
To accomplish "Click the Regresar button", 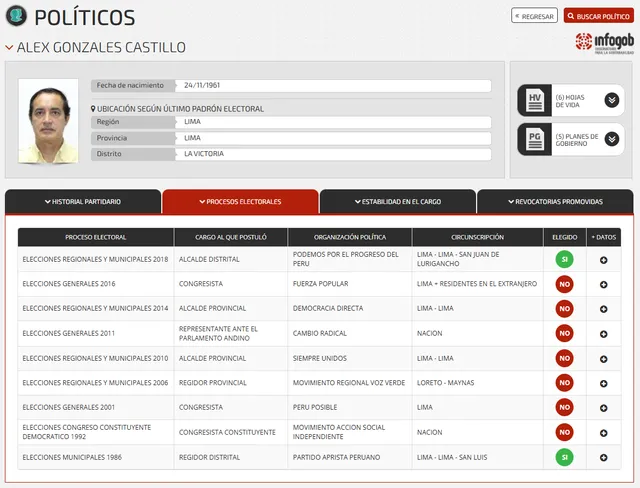I will [534, 16].
